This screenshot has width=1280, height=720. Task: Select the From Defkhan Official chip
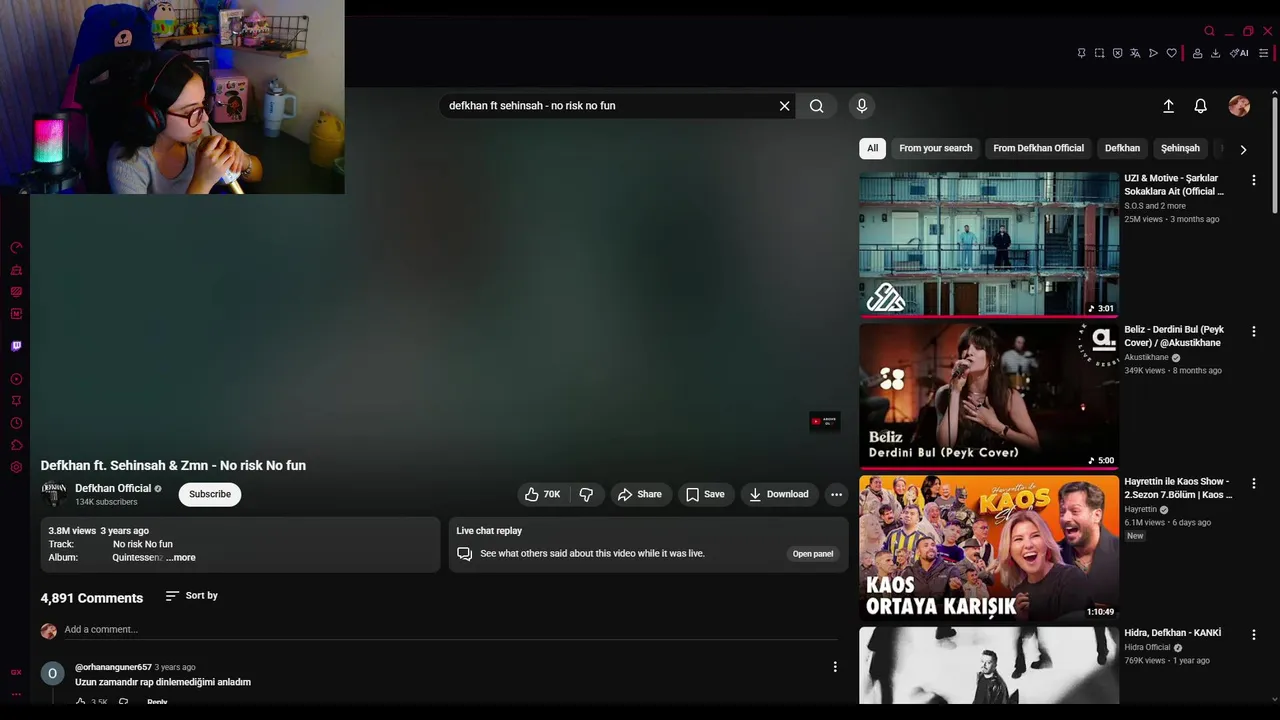point(1038,148)
